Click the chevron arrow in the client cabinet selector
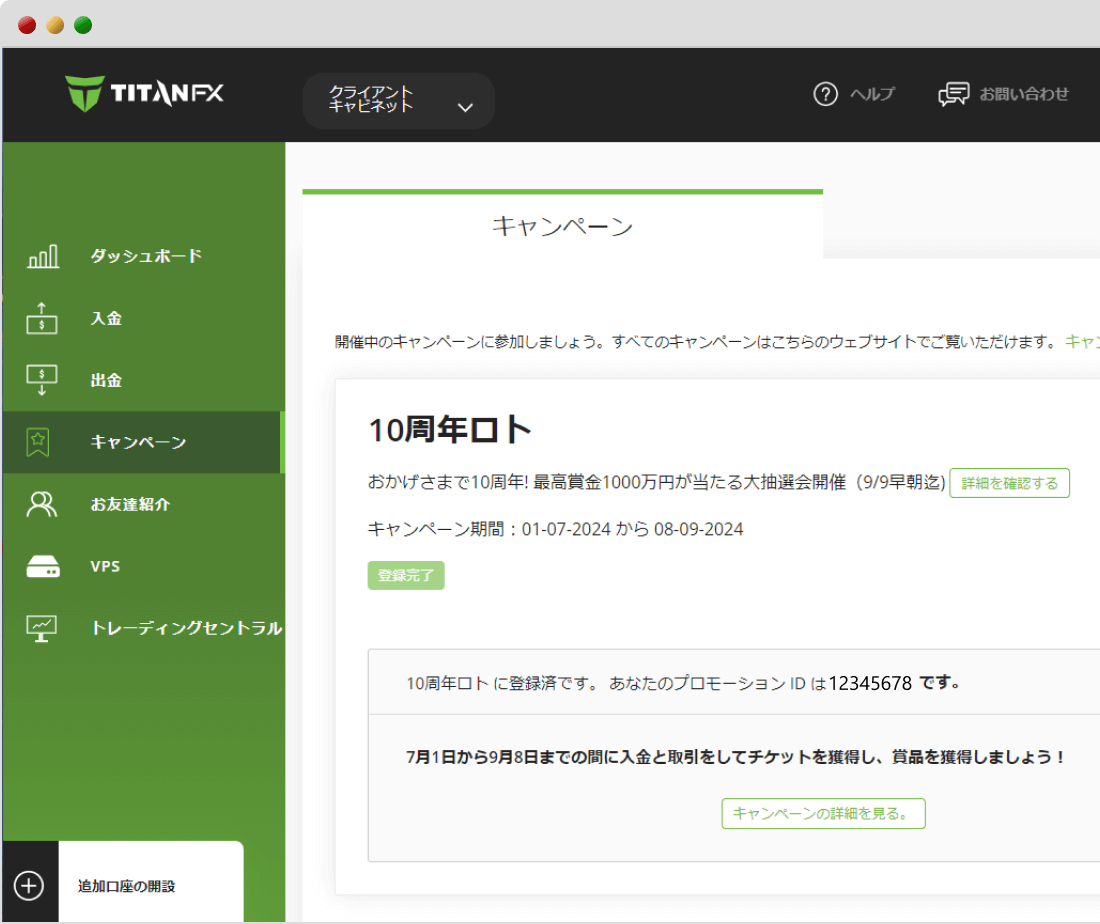This screenshot has width=1100, height=924. point(465,107)
